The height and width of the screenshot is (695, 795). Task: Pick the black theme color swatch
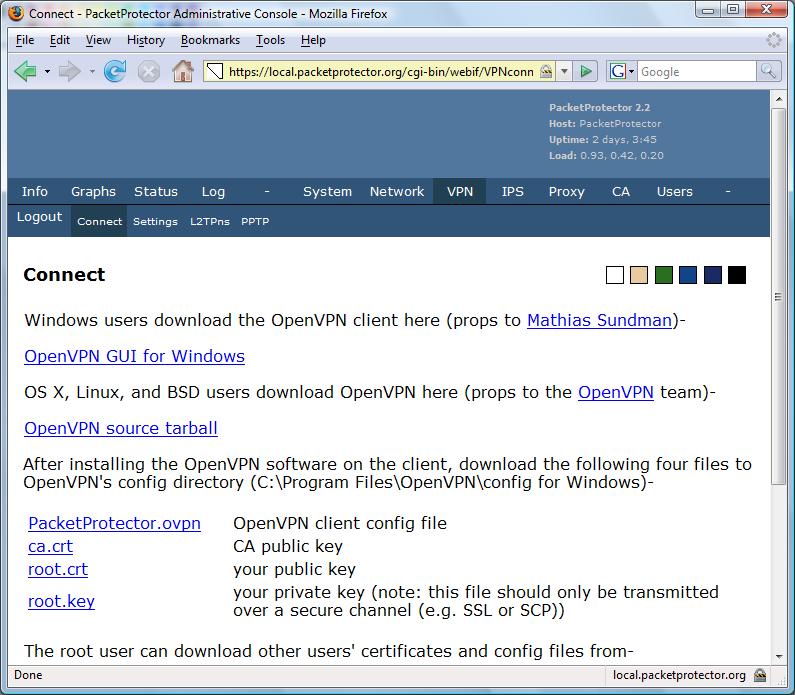(x=737, y=275)
